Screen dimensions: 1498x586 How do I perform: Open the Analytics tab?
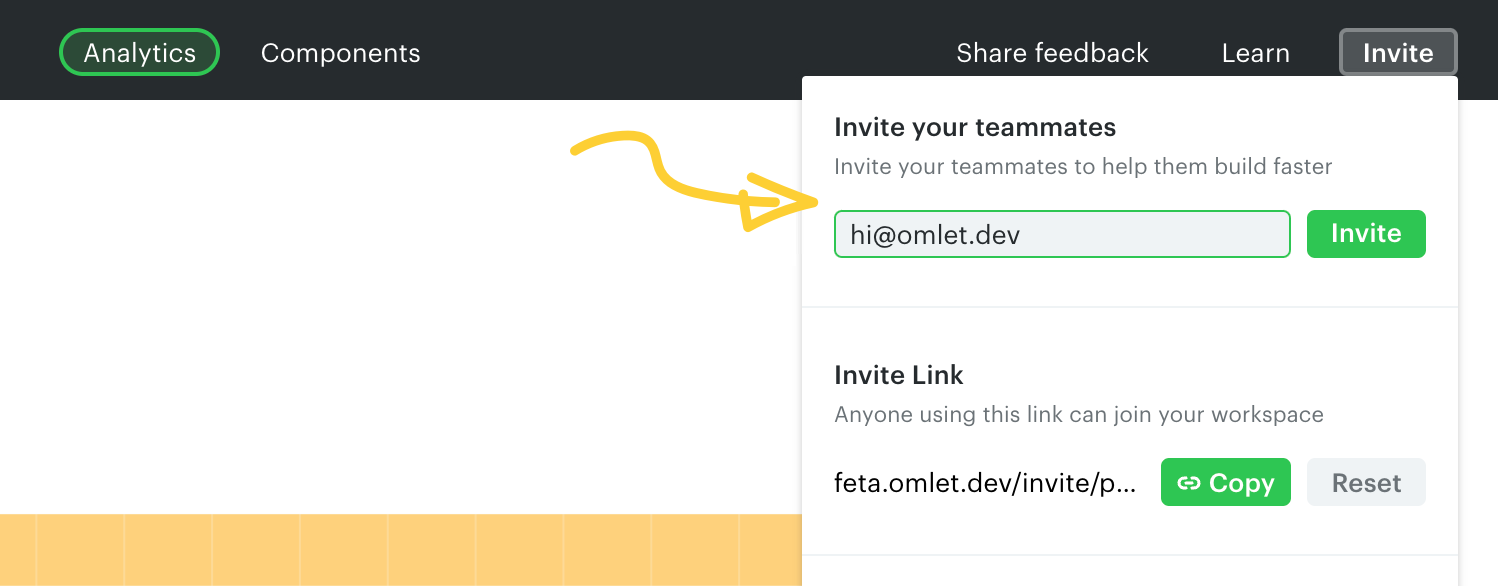pyautogui.click(x=139, y=53)
